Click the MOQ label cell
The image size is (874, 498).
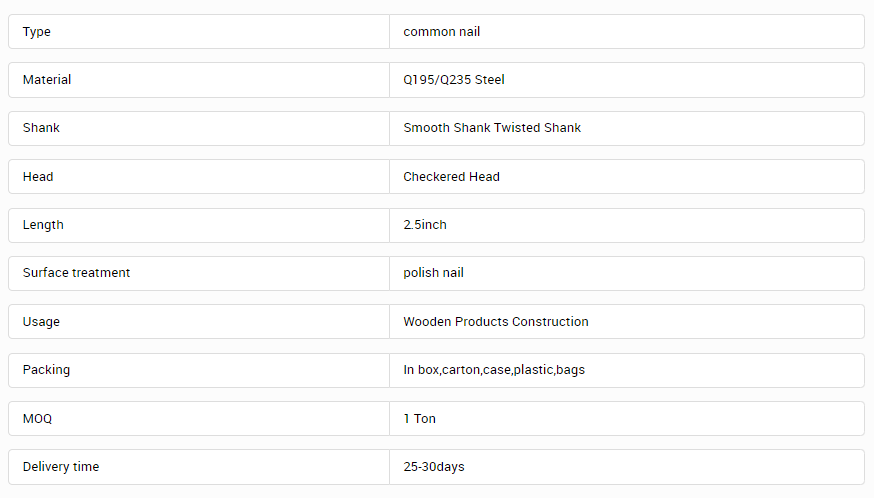click(x=198, y=419)
